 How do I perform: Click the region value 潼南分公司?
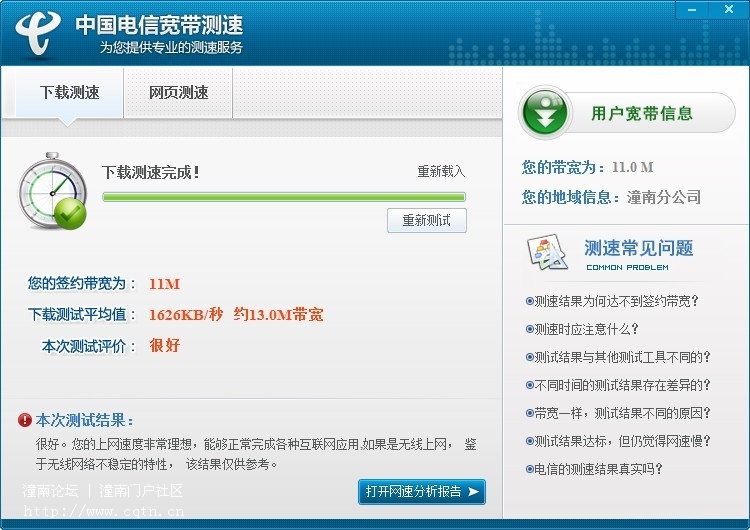(x=664, y=197)
